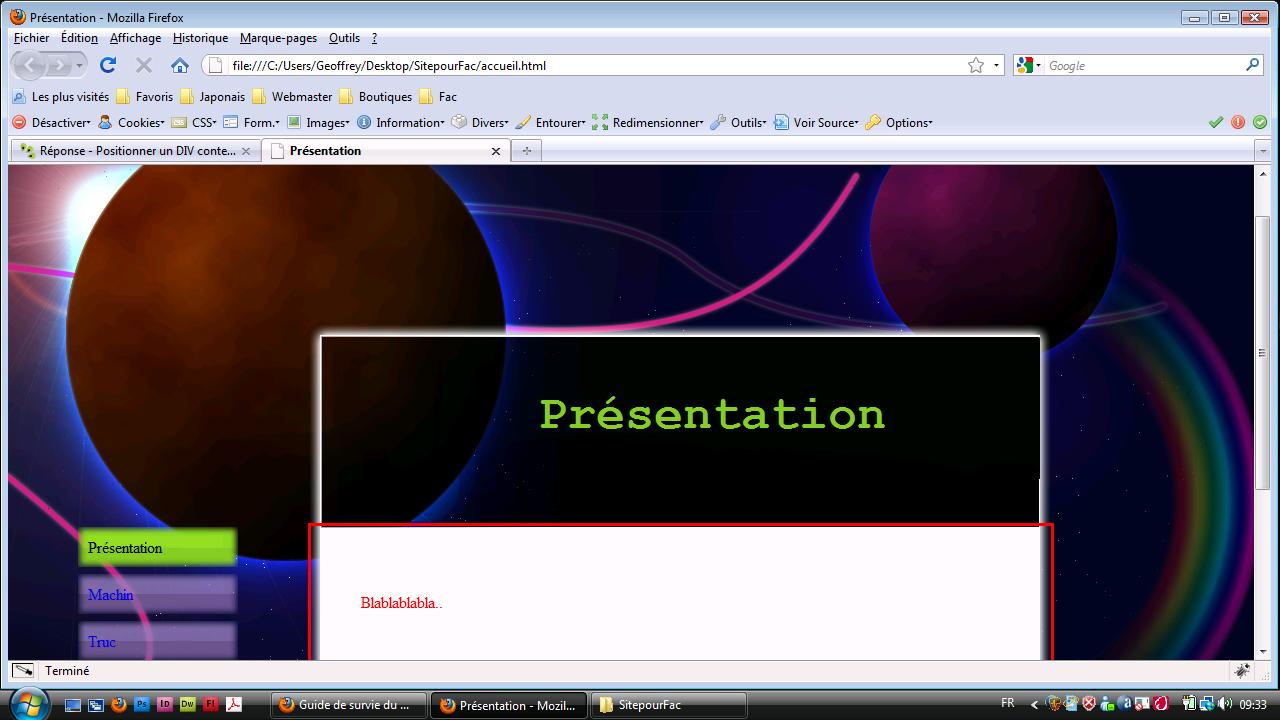Launch Photoshop from the quick launch
Image resolution: width=1280 pixels, height=720 pixels.
[x=142, y=704]
